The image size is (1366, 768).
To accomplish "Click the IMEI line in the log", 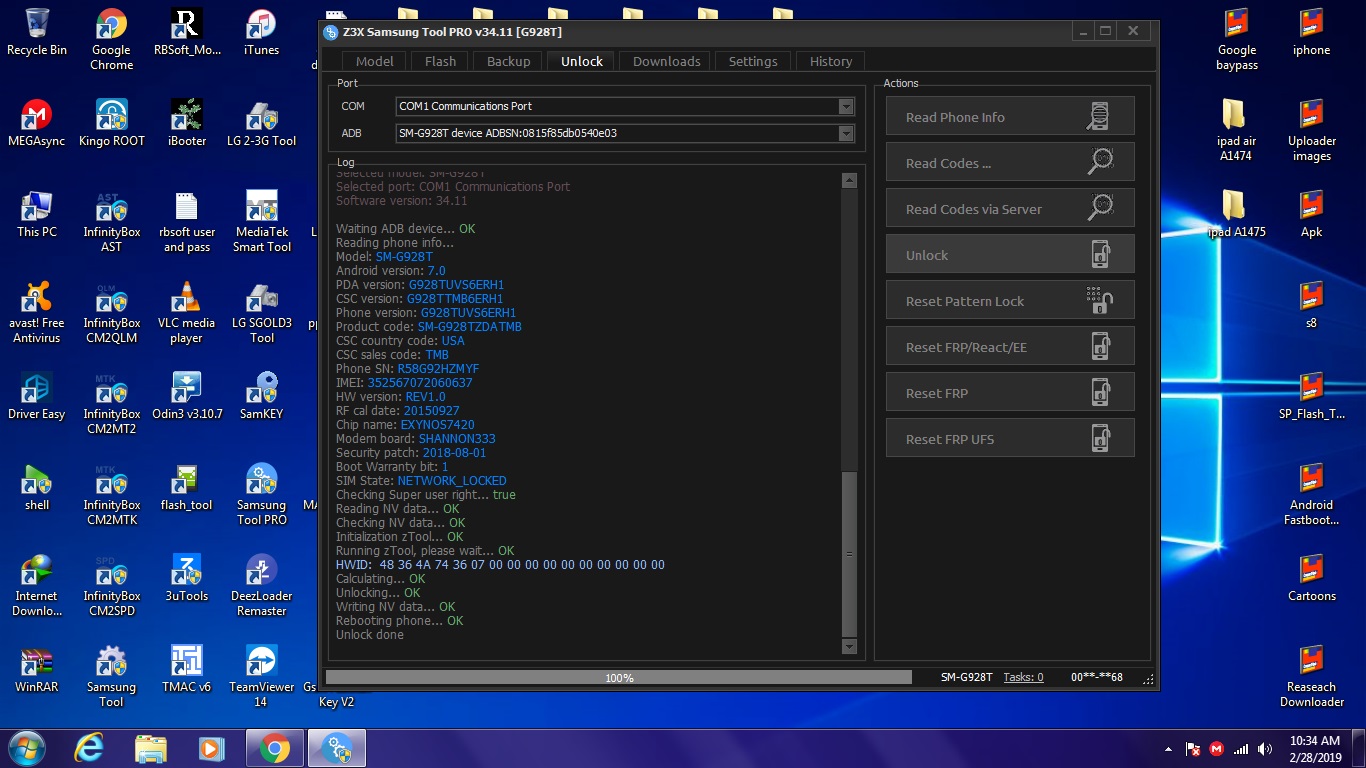I will click(404, 383).
